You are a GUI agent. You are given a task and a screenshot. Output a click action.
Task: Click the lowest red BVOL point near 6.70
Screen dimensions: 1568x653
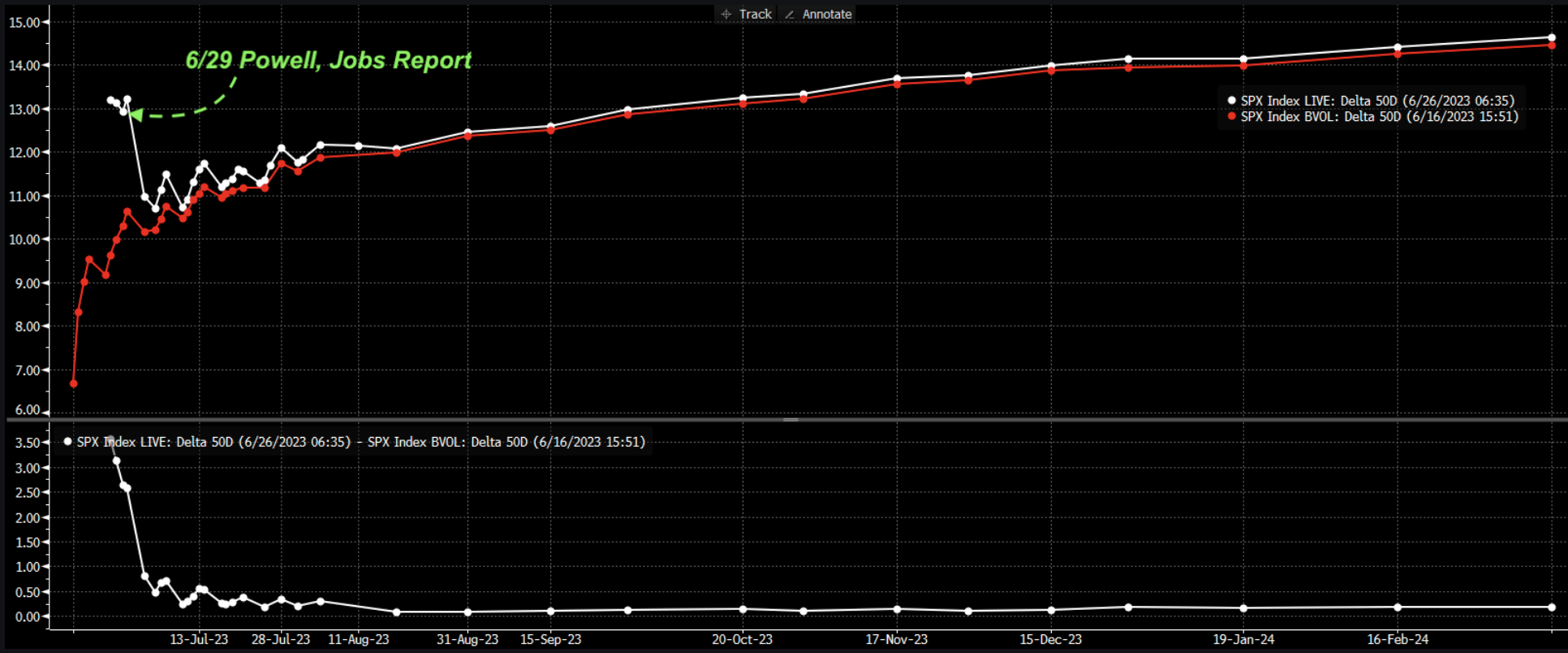pyautogui.click(x=74, y=383)
